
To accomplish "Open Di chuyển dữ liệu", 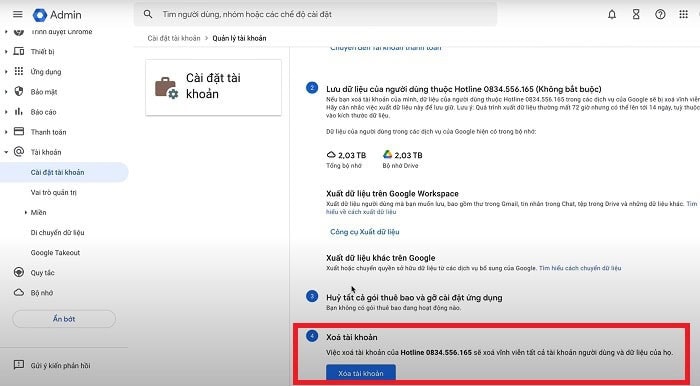I will [58, 232].
